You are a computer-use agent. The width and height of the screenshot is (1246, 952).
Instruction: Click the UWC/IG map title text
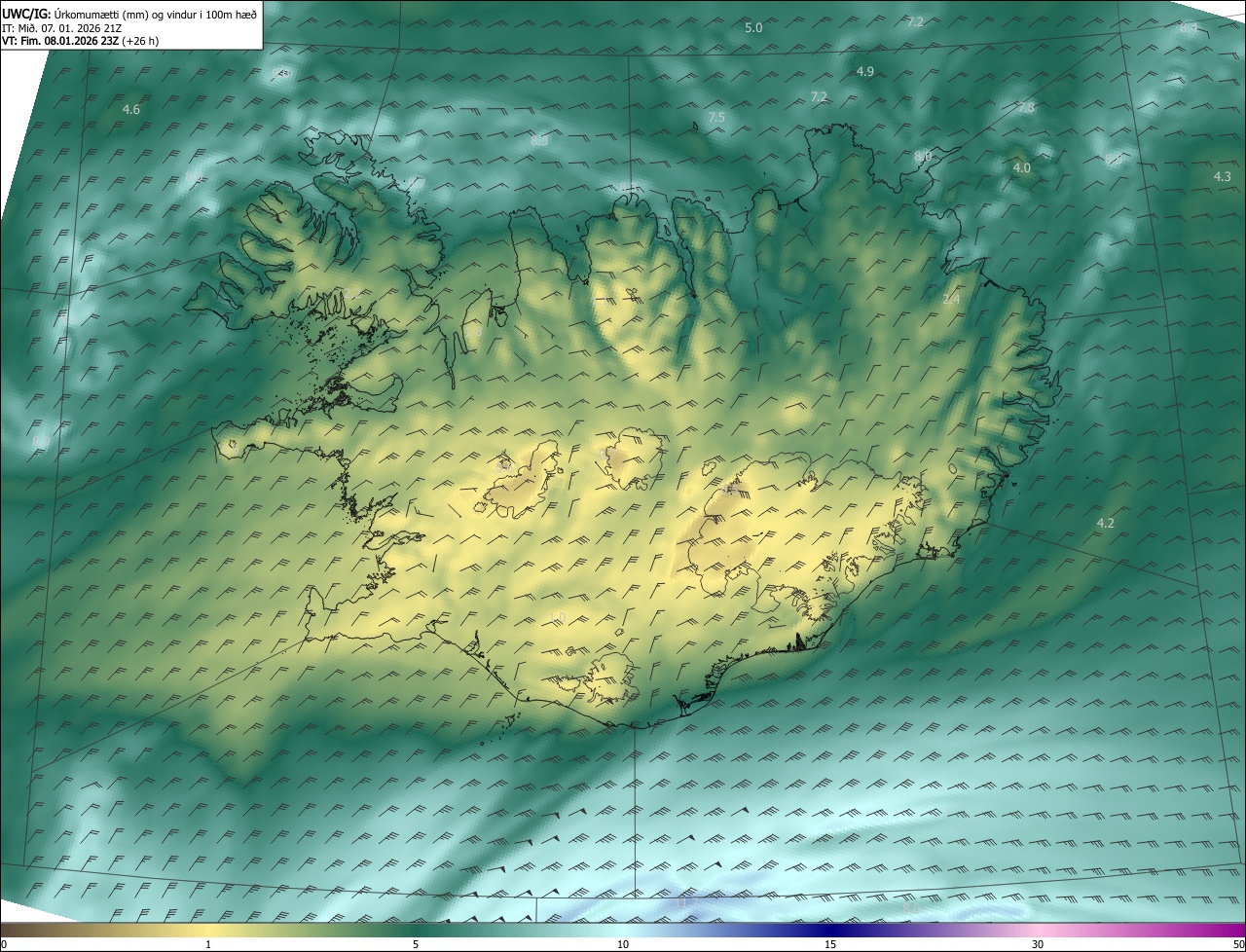point(129,13)
